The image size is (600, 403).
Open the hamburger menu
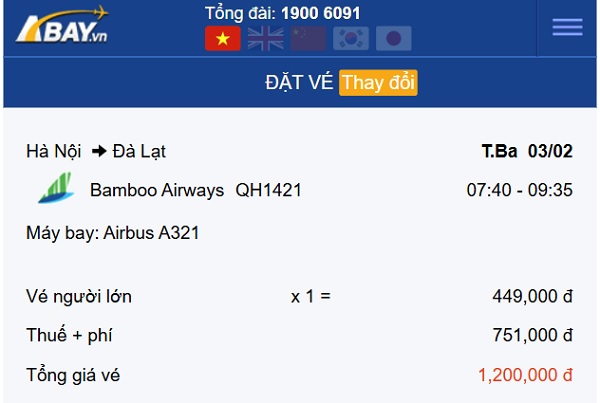tap(567, 27)
